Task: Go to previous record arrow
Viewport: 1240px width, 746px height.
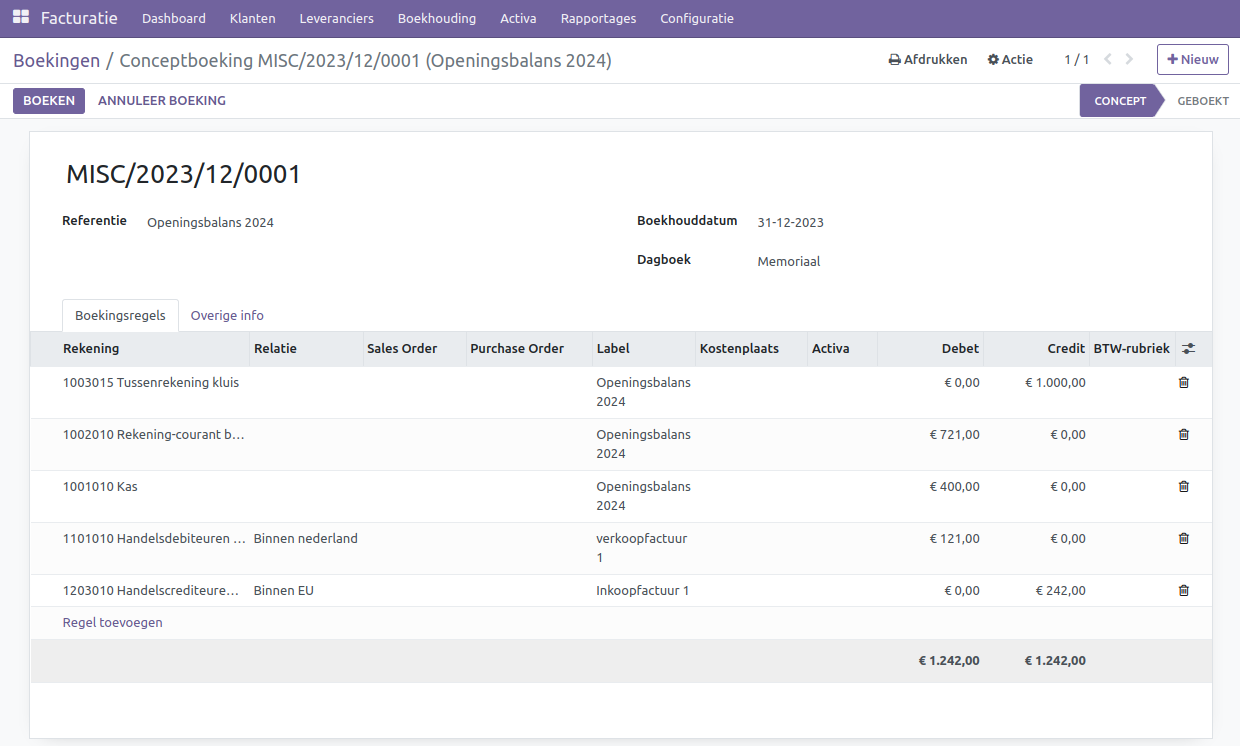Action: [x=1108, y=60]
